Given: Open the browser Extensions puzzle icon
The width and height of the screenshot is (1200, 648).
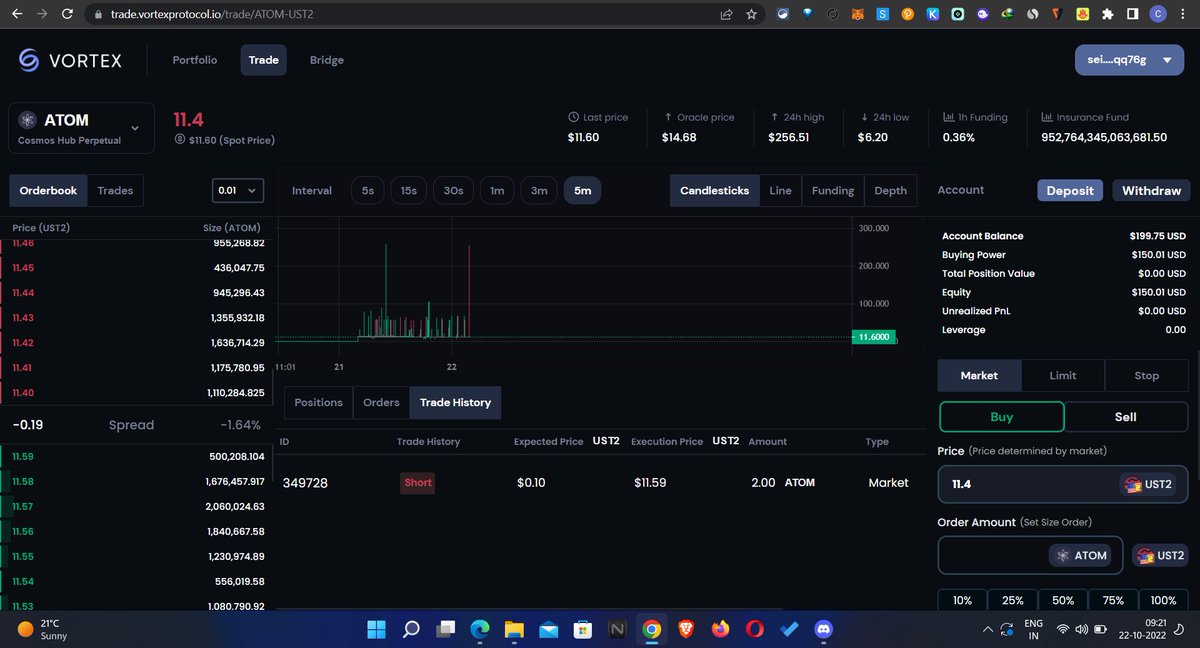Looking at the screenshot, I should click(x=1107, y=15).
